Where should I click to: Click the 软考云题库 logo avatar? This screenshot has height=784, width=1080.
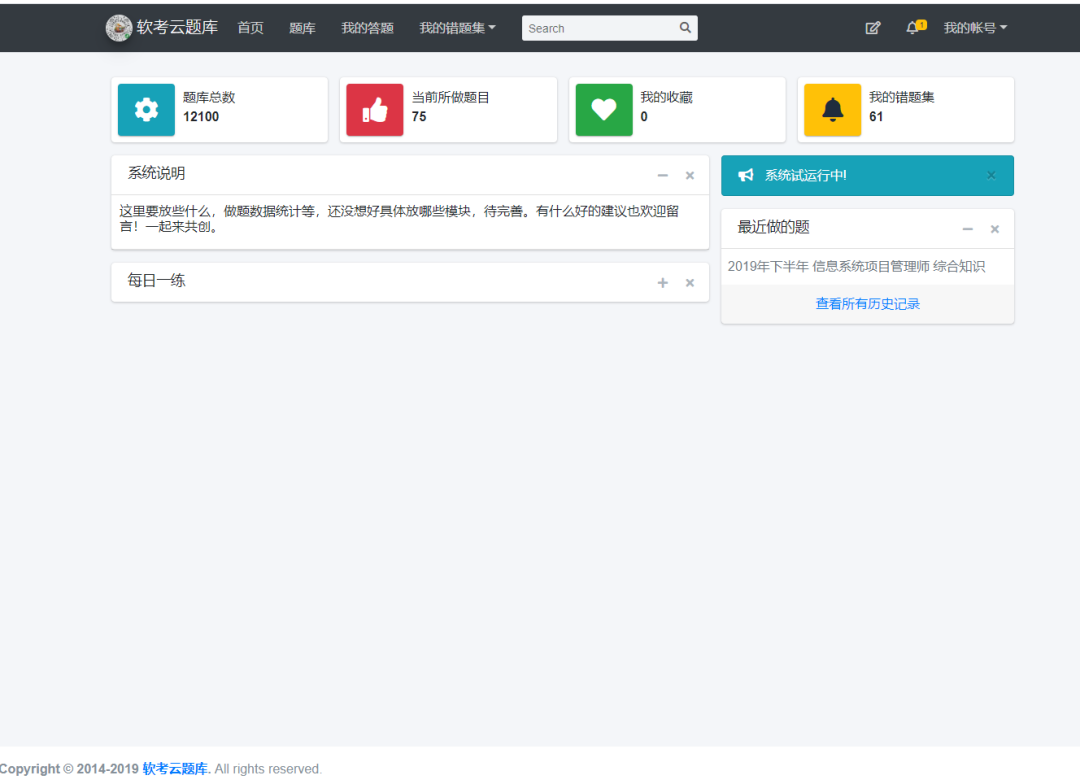(118, 28)
